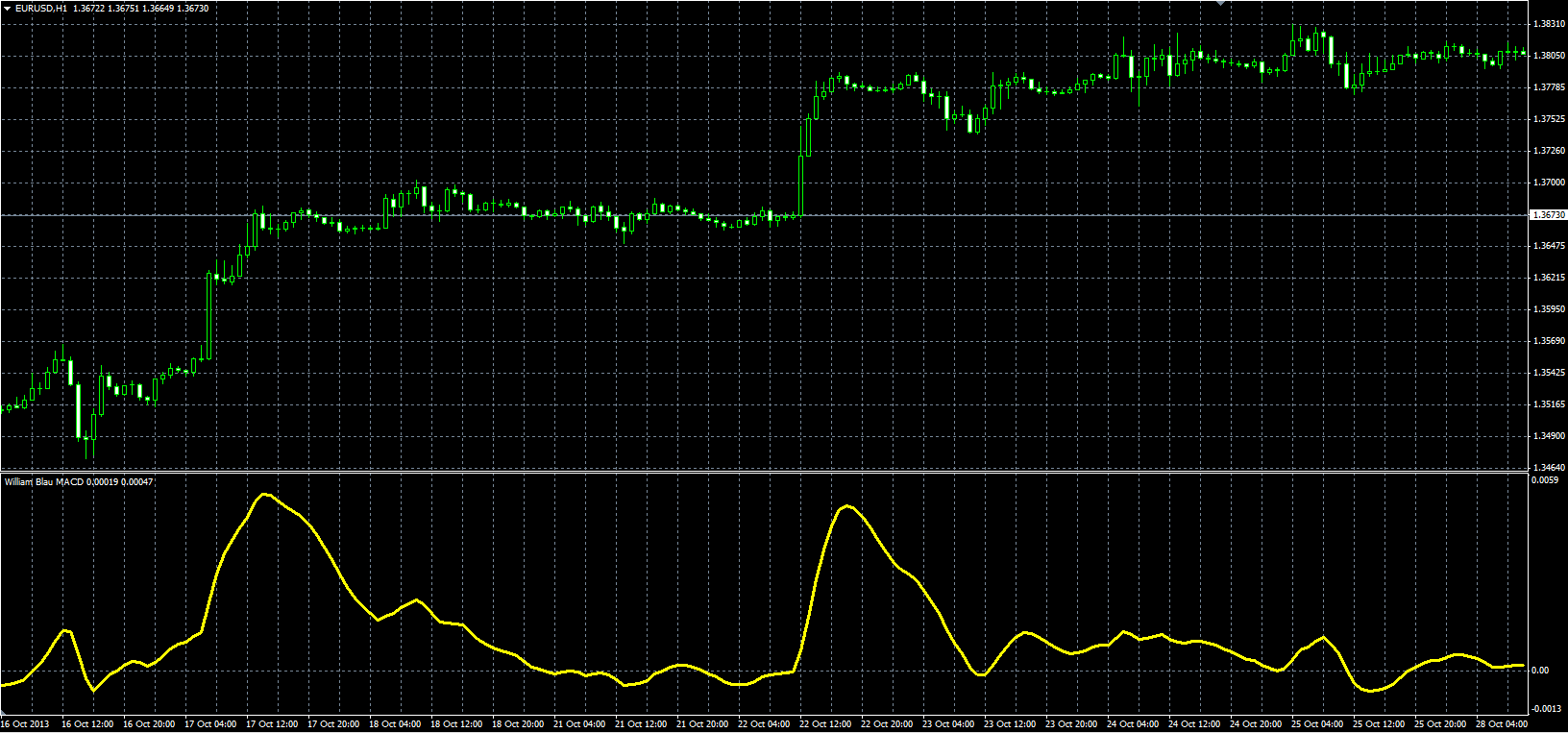Click the 1.38310 price level label
This screenshot has width=1568, height=733.
point(1549,24)
